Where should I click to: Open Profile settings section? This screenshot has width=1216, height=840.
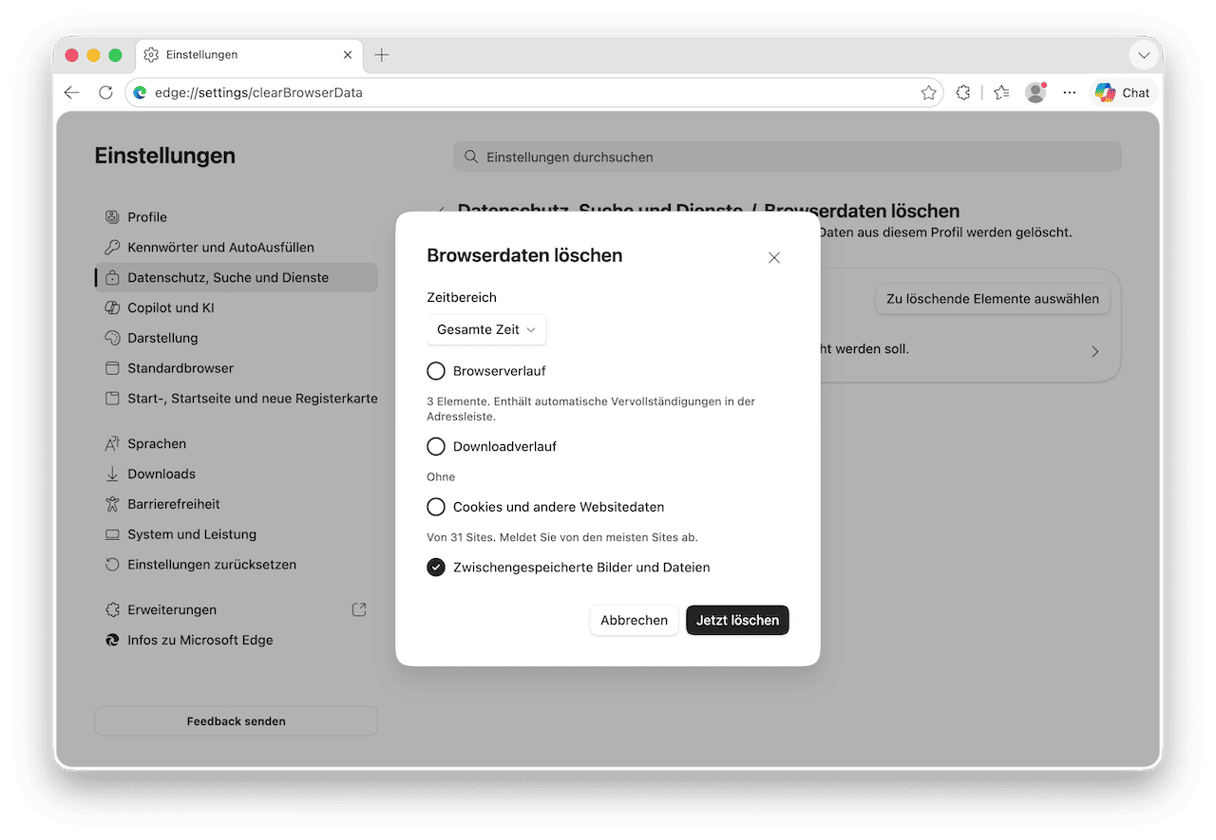click(x=236, y=217)
